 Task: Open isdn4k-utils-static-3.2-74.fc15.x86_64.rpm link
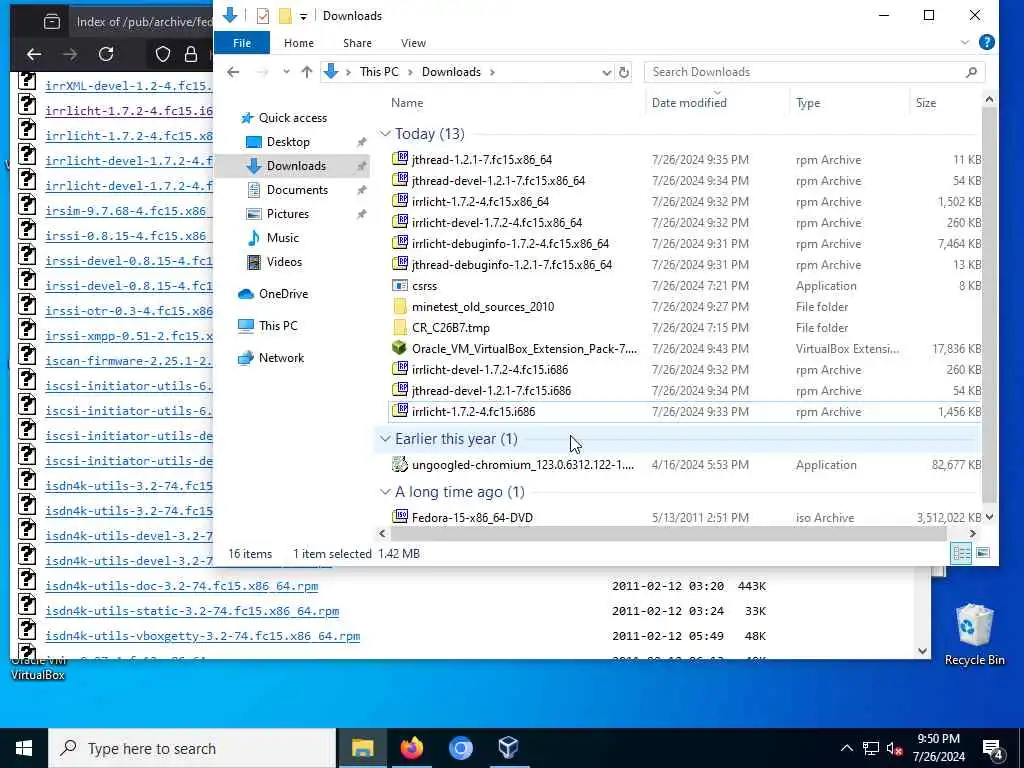pos(192,611)
